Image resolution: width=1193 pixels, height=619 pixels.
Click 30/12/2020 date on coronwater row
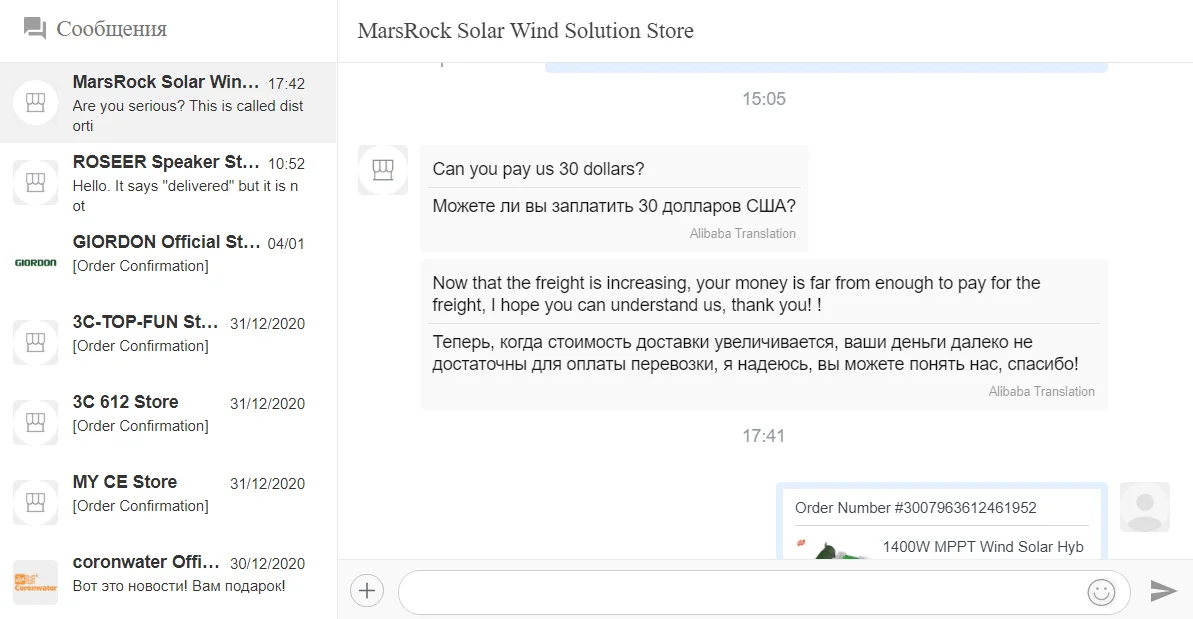(x=268, y=563)
